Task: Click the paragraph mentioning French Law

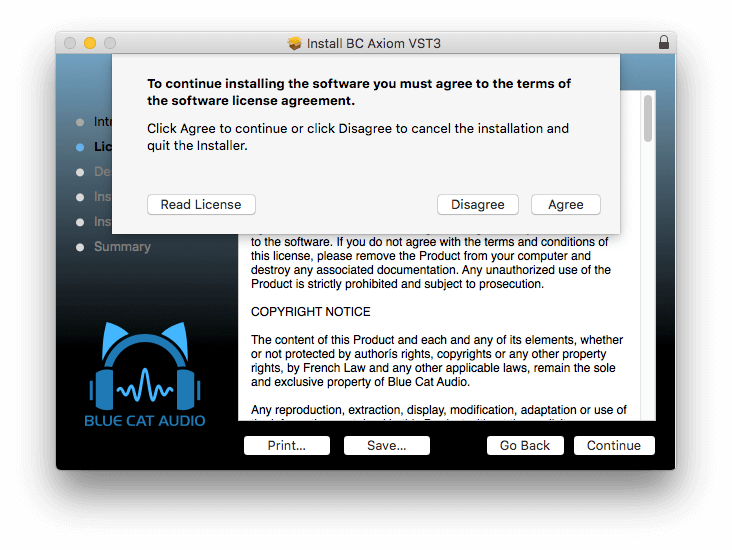Action: click(437, 361)
